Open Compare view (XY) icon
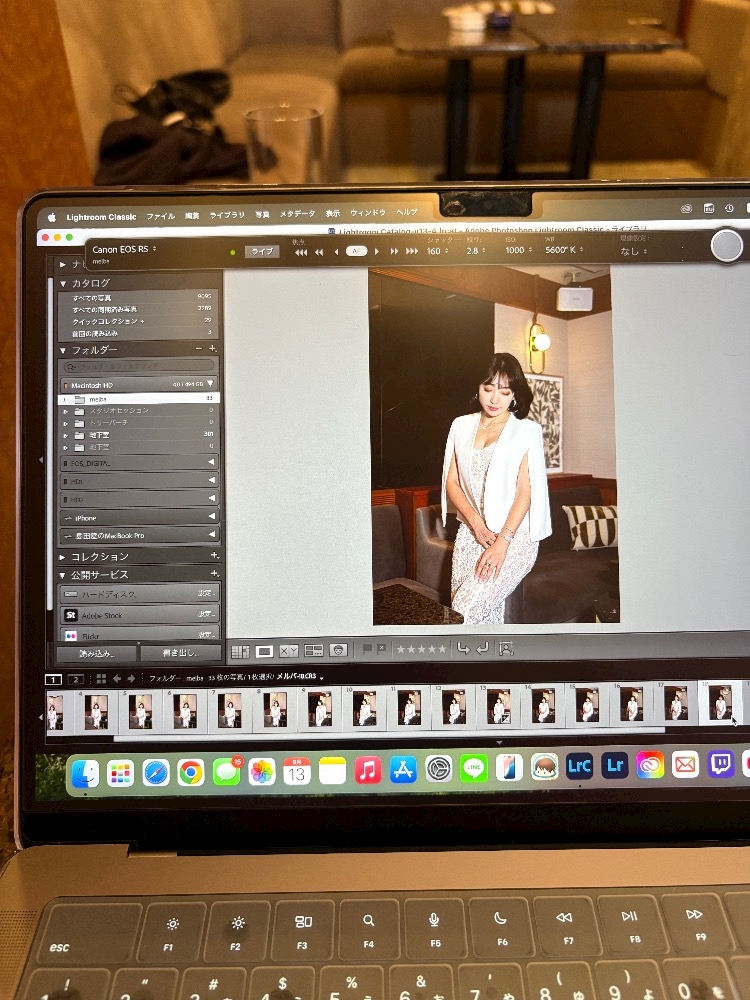750x1000 pixels. click(289, 651)
